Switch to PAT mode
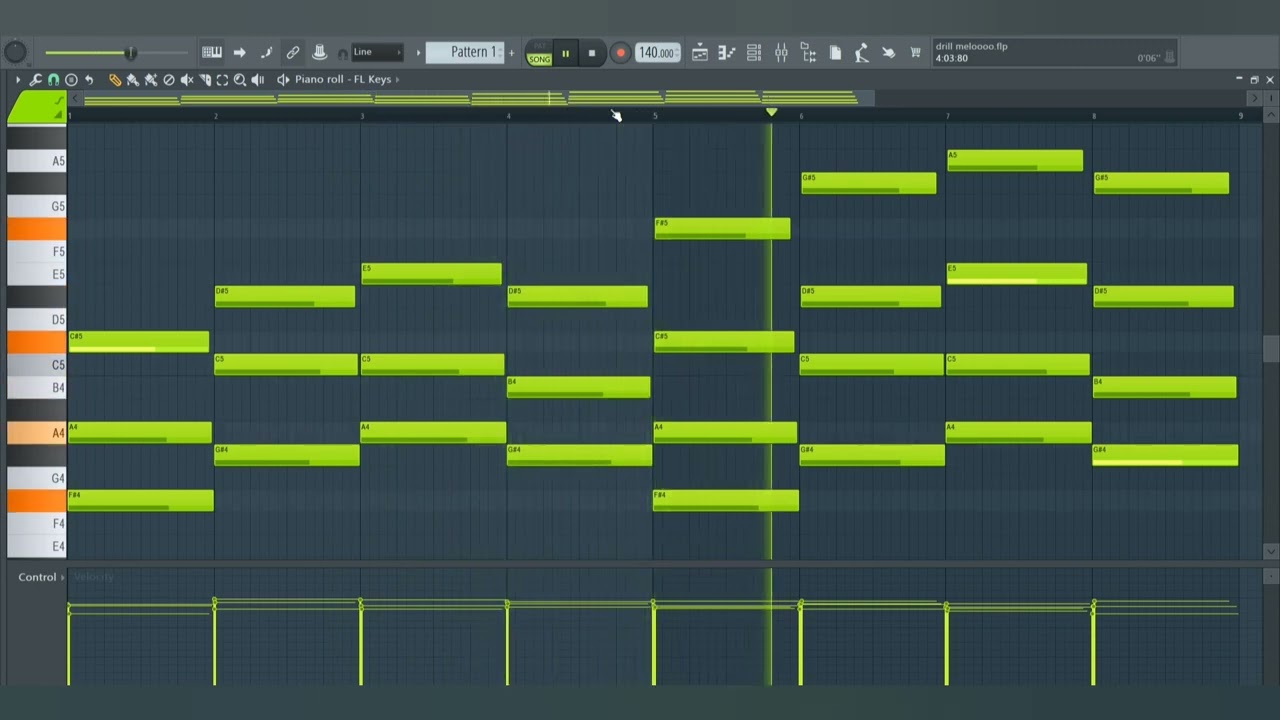Screen dimensions: 1280x720 coord(539,47)
